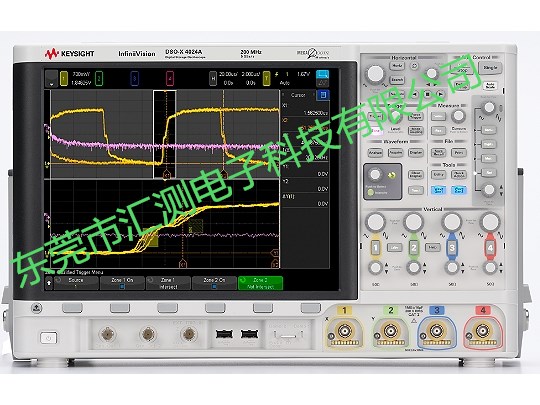
Task: Push the Auto Scale button
Action: (x=490, y=86)
